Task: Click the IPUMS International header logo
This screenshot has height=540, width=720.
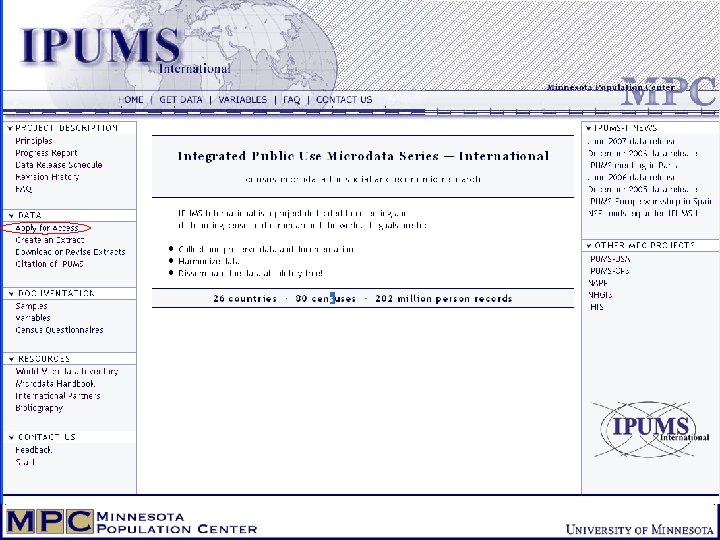Action: [x=124, y=51]
